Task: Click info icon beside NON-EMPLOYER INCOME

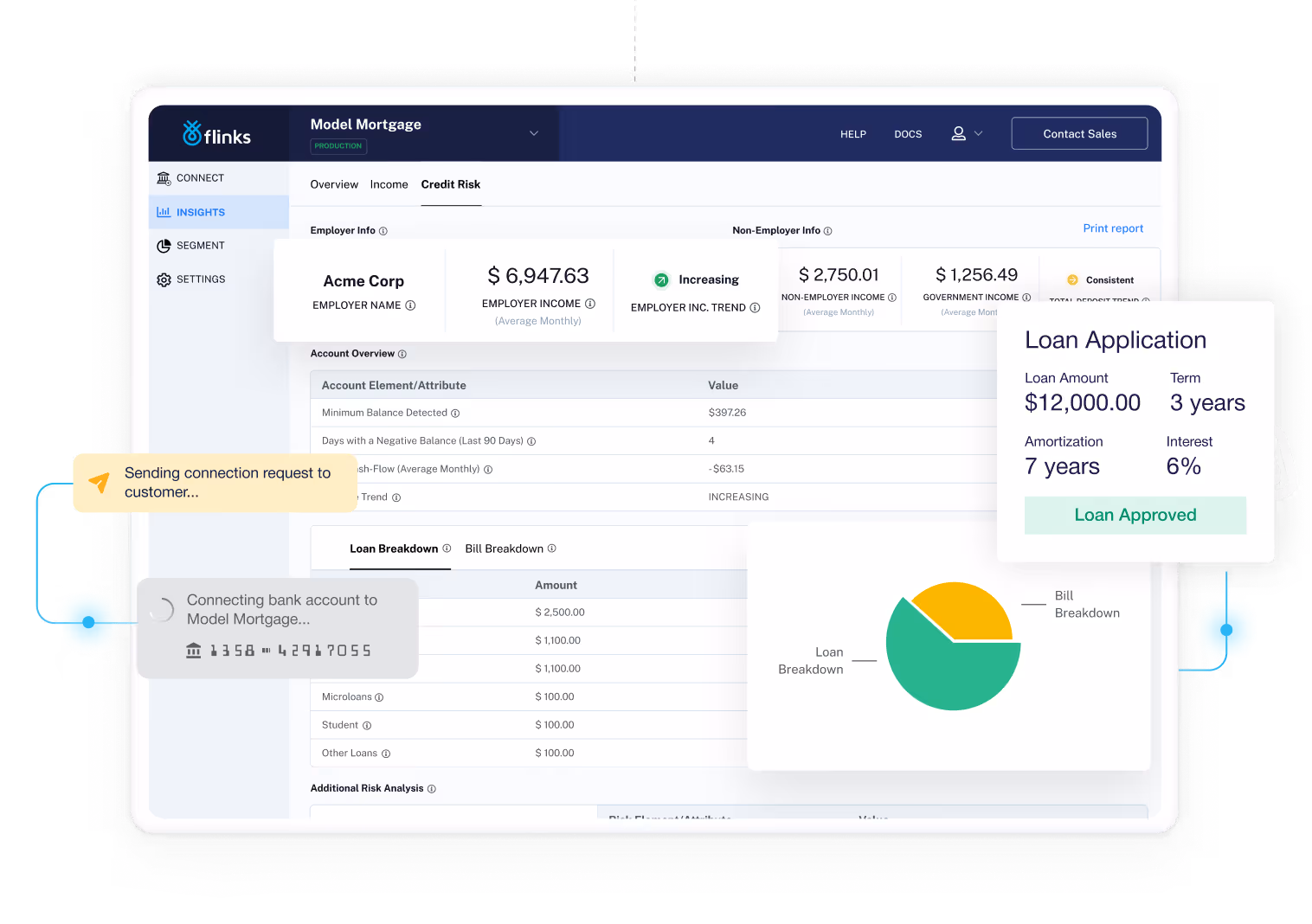Action: point(891,298)
